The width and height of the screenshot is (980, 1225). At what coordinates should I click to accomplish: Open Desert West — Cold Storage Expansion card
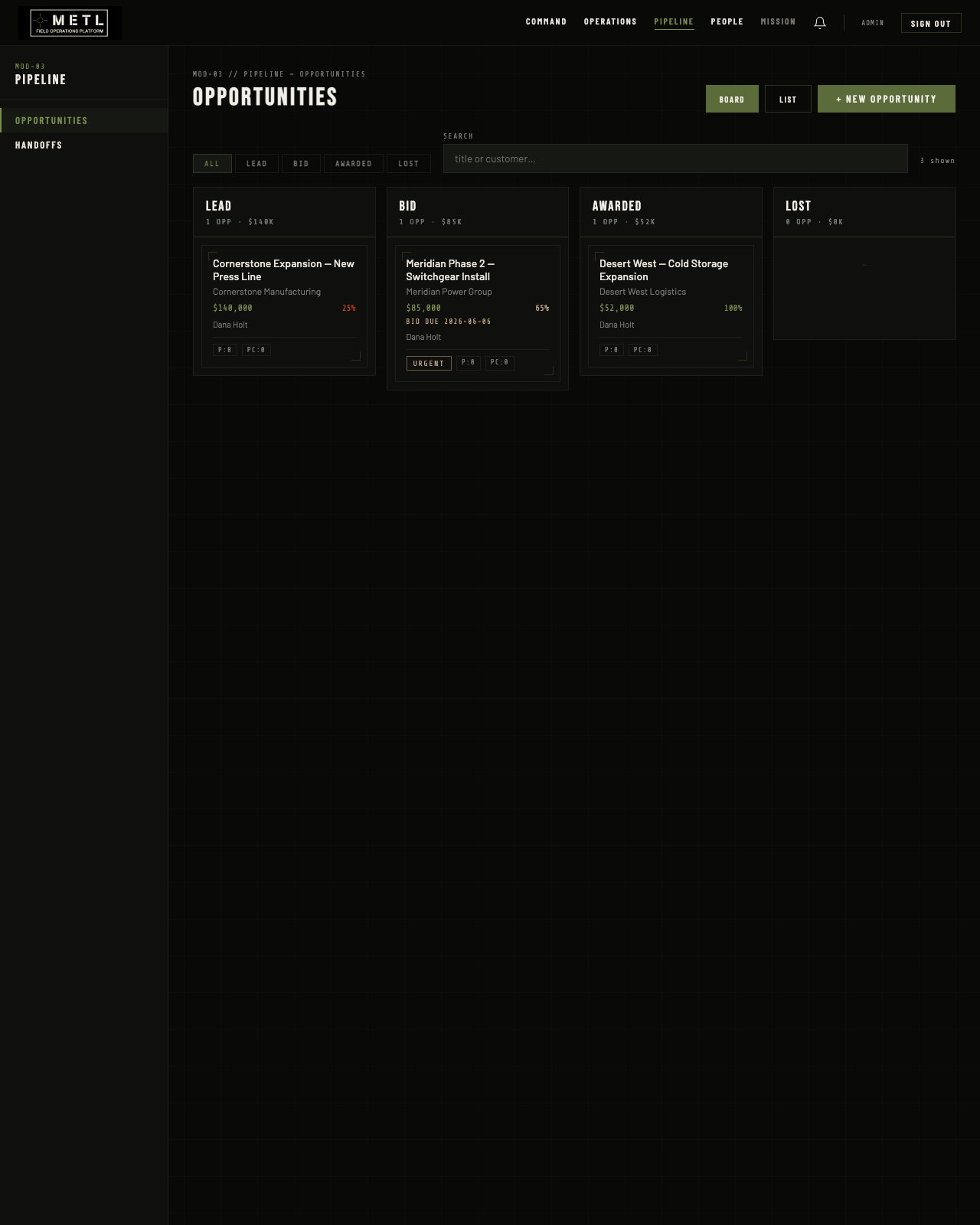[x=671, y=306]
